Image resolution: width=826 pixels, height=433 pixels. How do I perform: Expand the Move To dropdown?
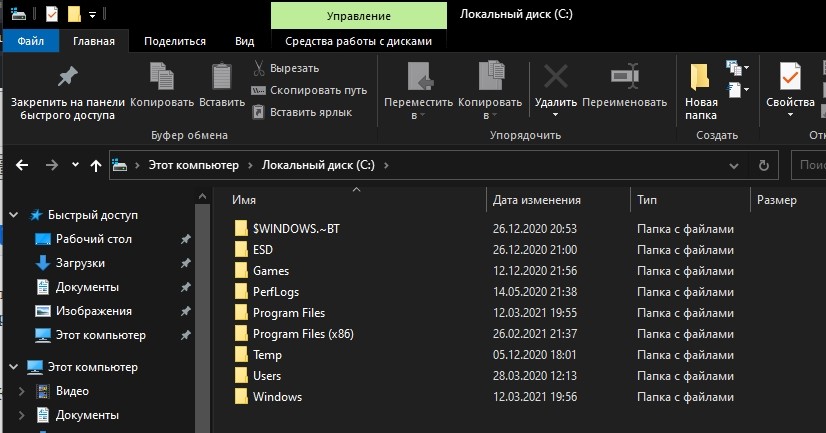pos(417,115)
